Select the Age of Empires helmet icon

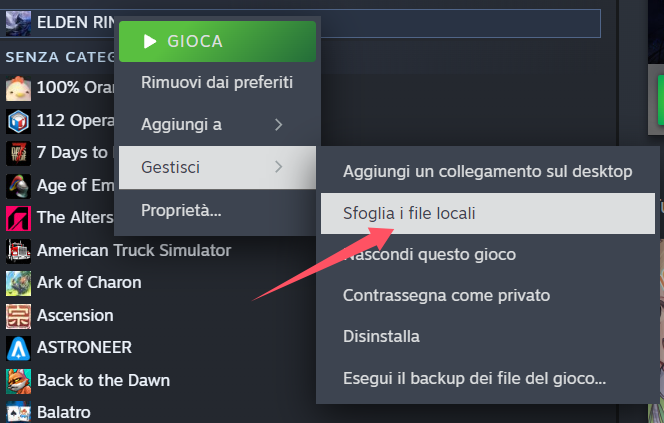coord(18,186)
